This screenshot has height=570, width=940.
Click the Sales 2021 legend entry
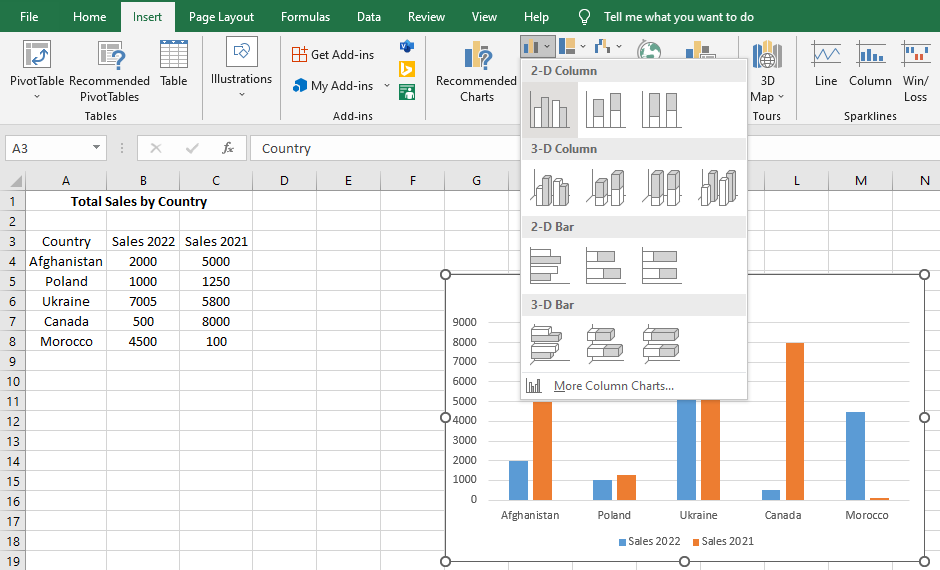723,541
